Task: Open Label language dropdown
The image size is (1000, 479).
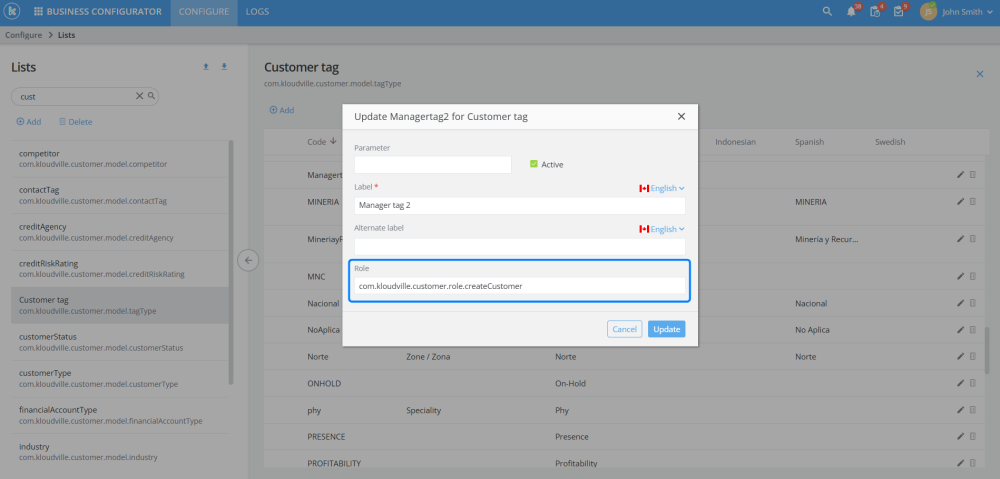Action: click(662, 188)
